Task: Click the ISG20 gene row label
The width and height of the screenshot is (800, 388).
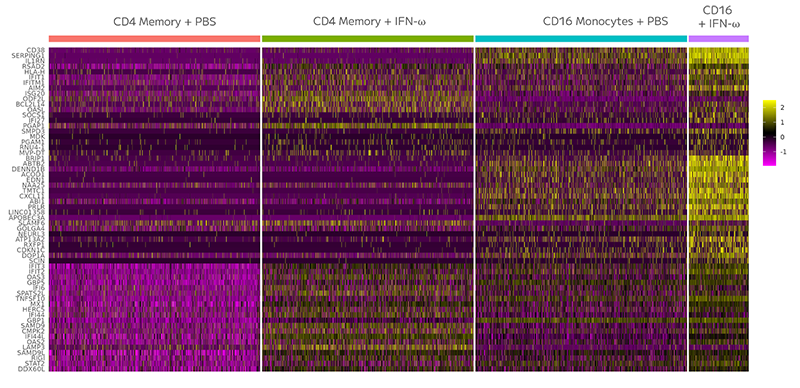Action: [x=36, y=93]
